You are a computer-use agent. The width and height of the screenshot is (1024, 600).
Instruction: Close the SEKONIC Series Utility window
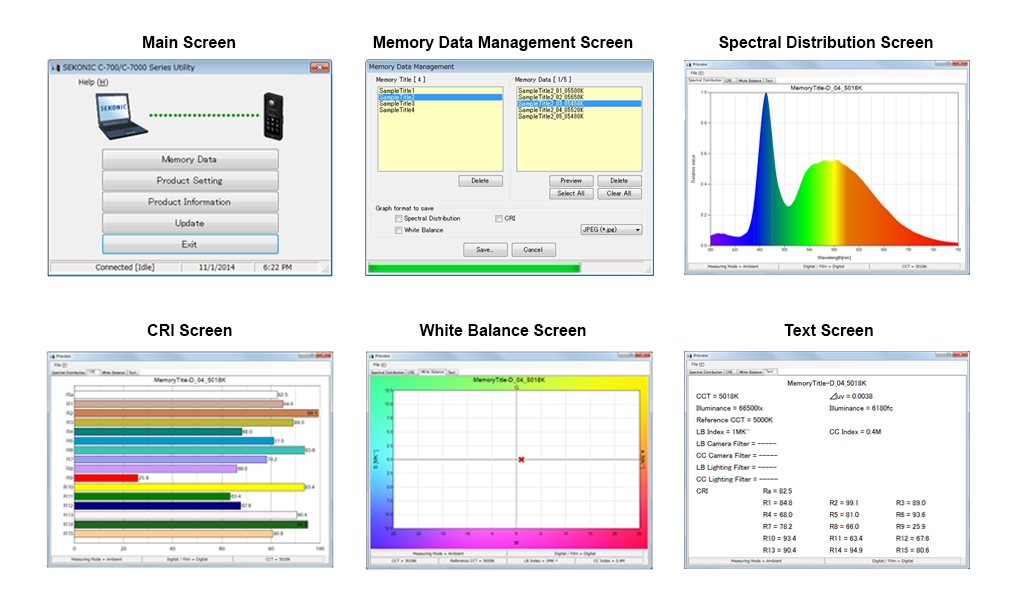pos(319,68)
